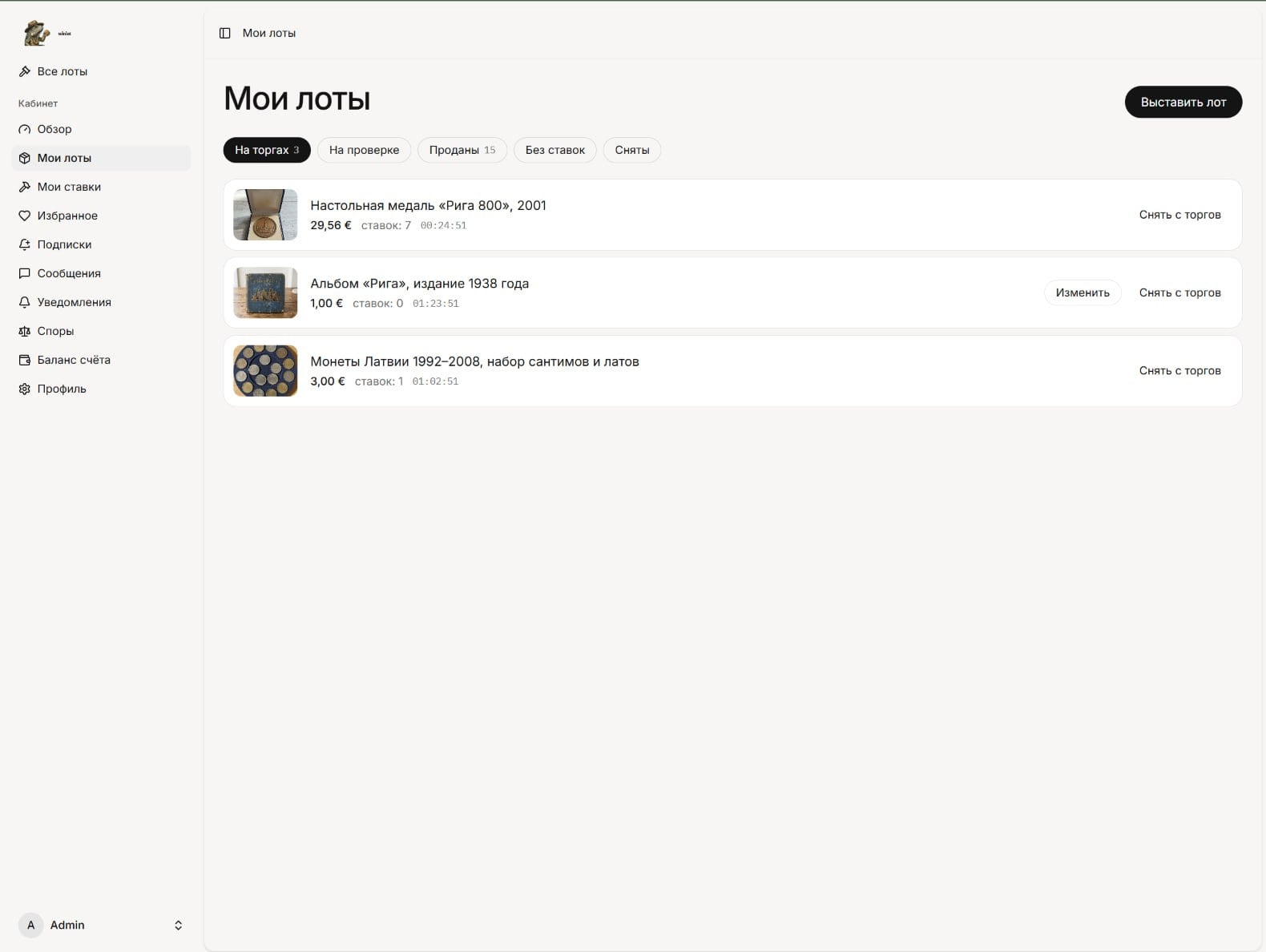Image resolution: width=1266 pixels, height=952 pixels.
Task: Open the gavel icon for Все лоты
Action: pyautogui.click(x=25, y=71)
